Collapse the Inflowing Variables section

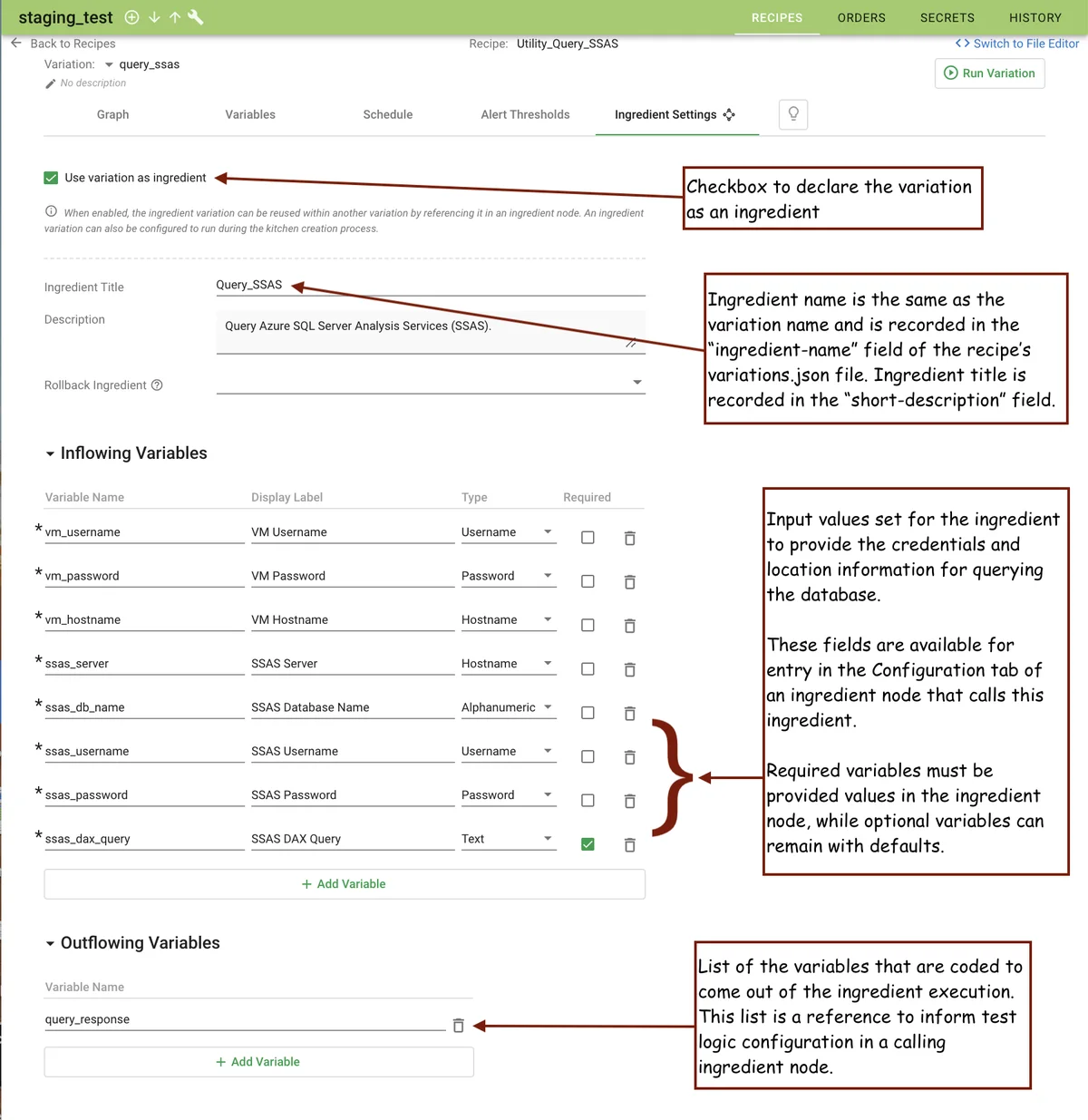coord(51,454)
